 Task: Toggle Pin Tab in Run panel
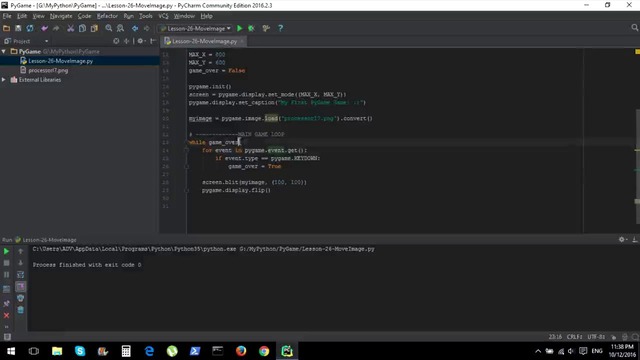pos(7,304)
